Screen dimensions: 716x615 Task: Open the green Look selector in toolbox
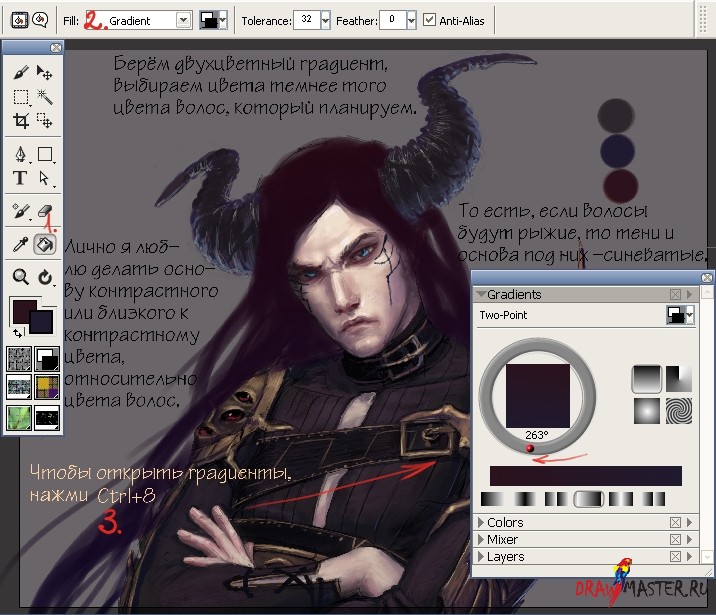[x=19, y=418]
